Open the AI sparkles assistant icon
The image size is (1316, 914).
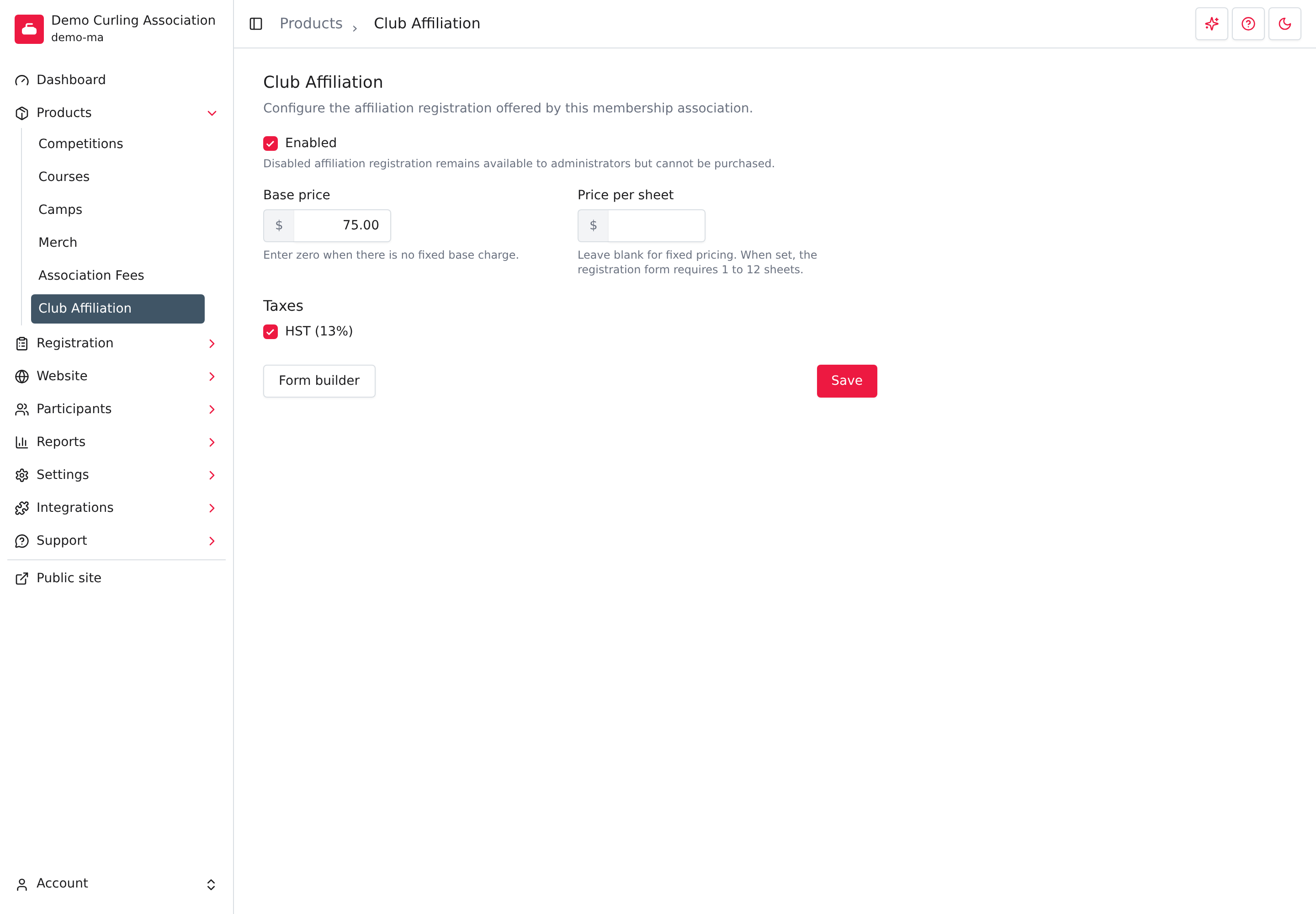1212,23
